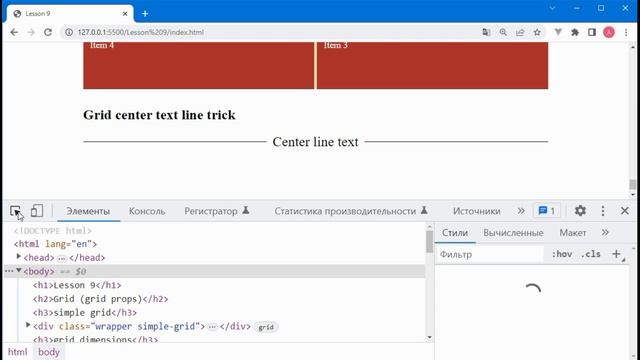Open a new browser tab

pos(145,14)
